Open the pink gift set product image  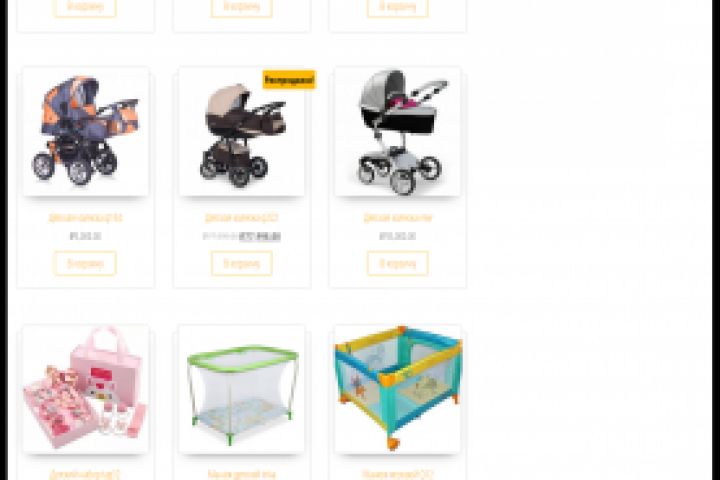pyautogui.click(x=85, y=389)
